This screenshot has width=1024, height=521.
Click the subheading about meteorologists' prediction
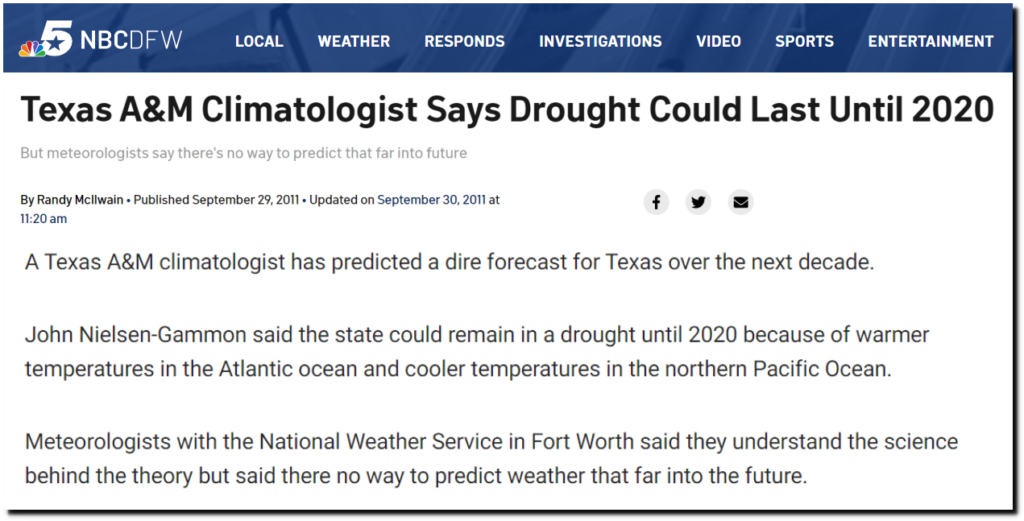click(x=244, y=153)
